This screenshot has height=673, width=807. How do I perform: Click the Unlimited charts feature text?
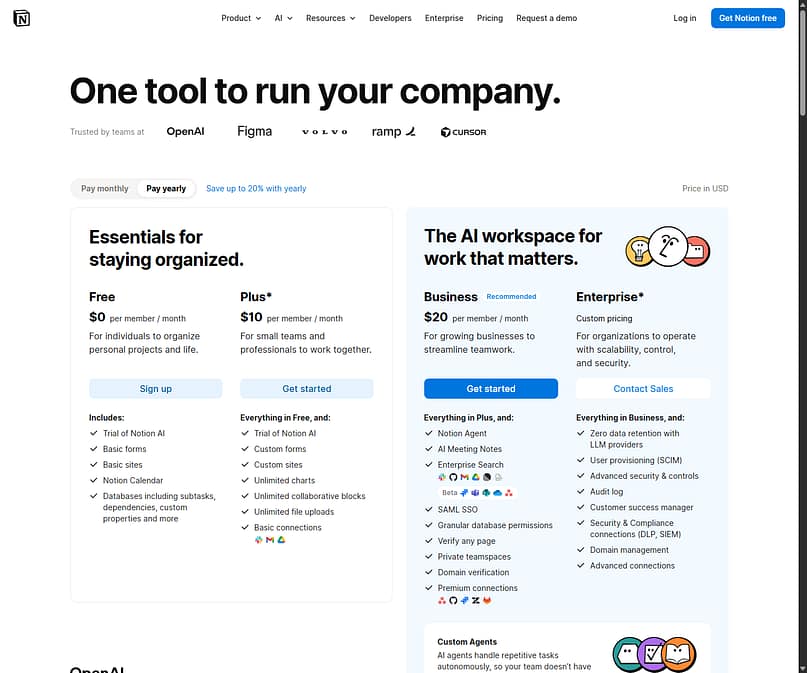click(284, 480)
